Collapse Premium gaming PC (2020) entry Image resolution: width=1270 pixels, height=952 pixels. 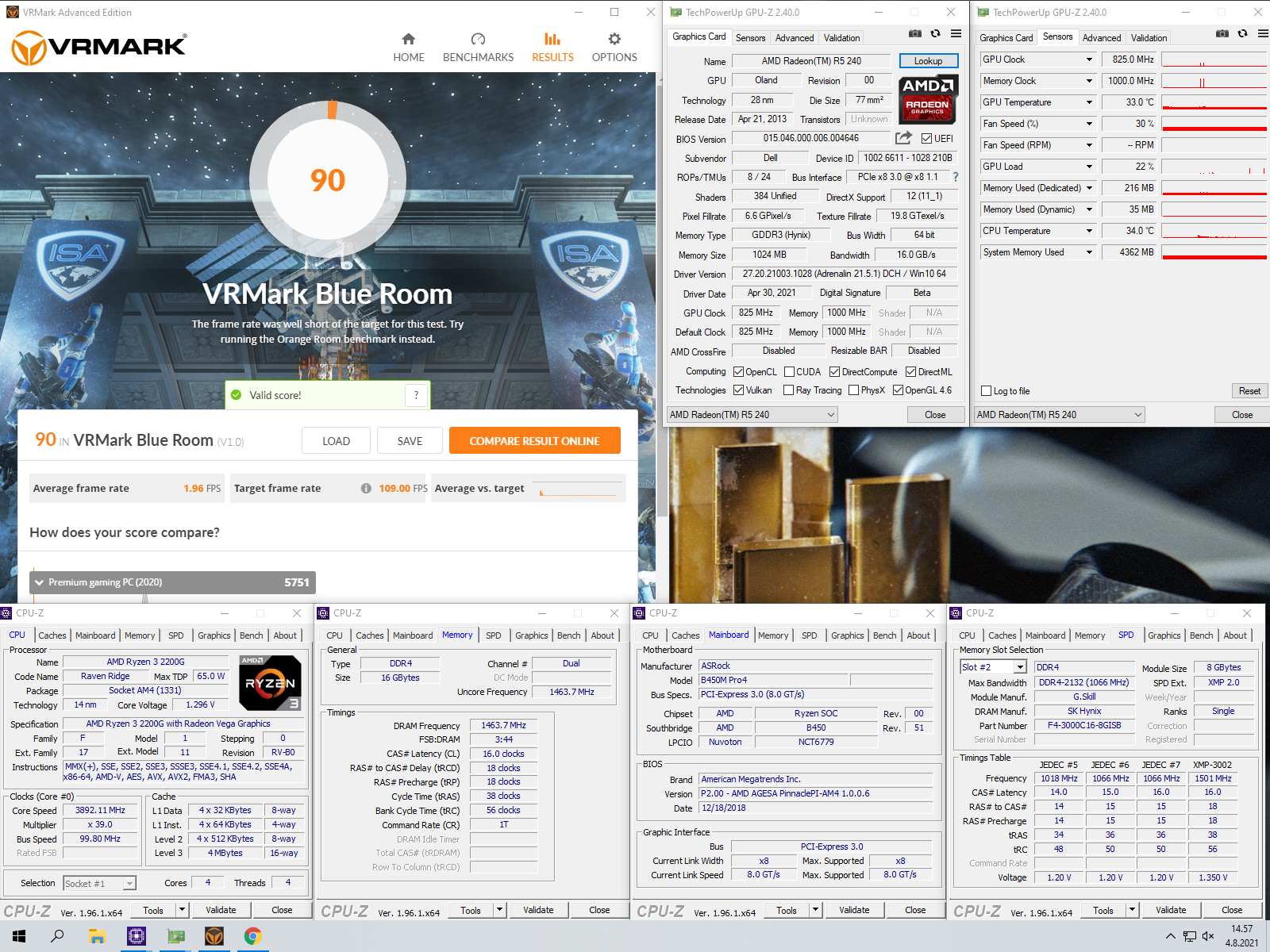(39, 582)
